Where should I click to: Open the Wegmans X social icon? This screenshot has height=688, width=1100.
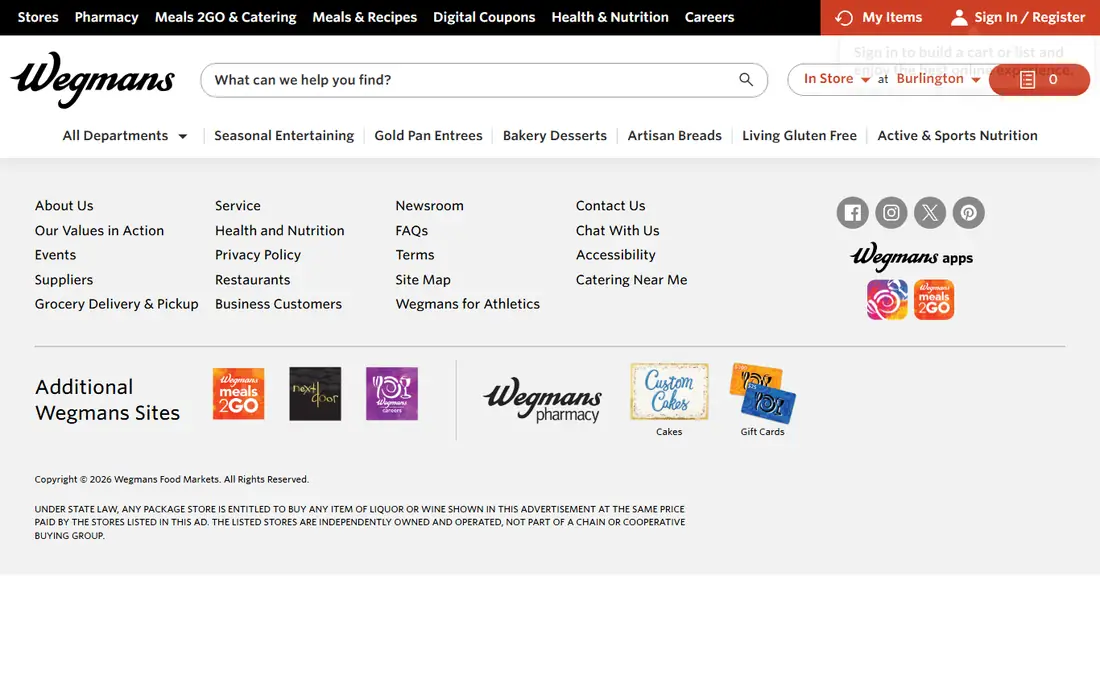pos(930,213)
